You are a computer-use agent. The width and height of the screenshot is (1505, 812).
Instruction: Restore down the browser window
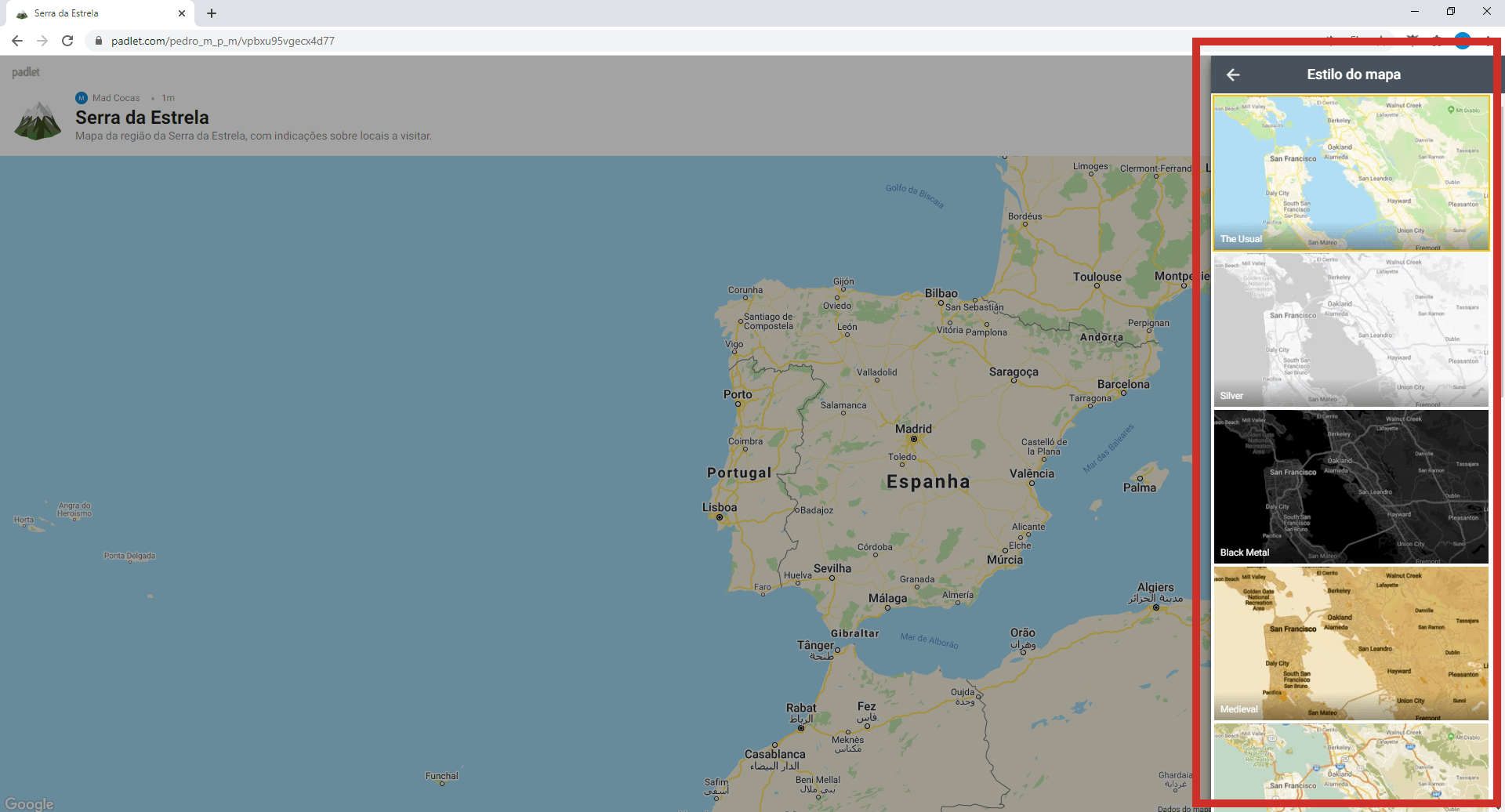tap(1451, 11)
